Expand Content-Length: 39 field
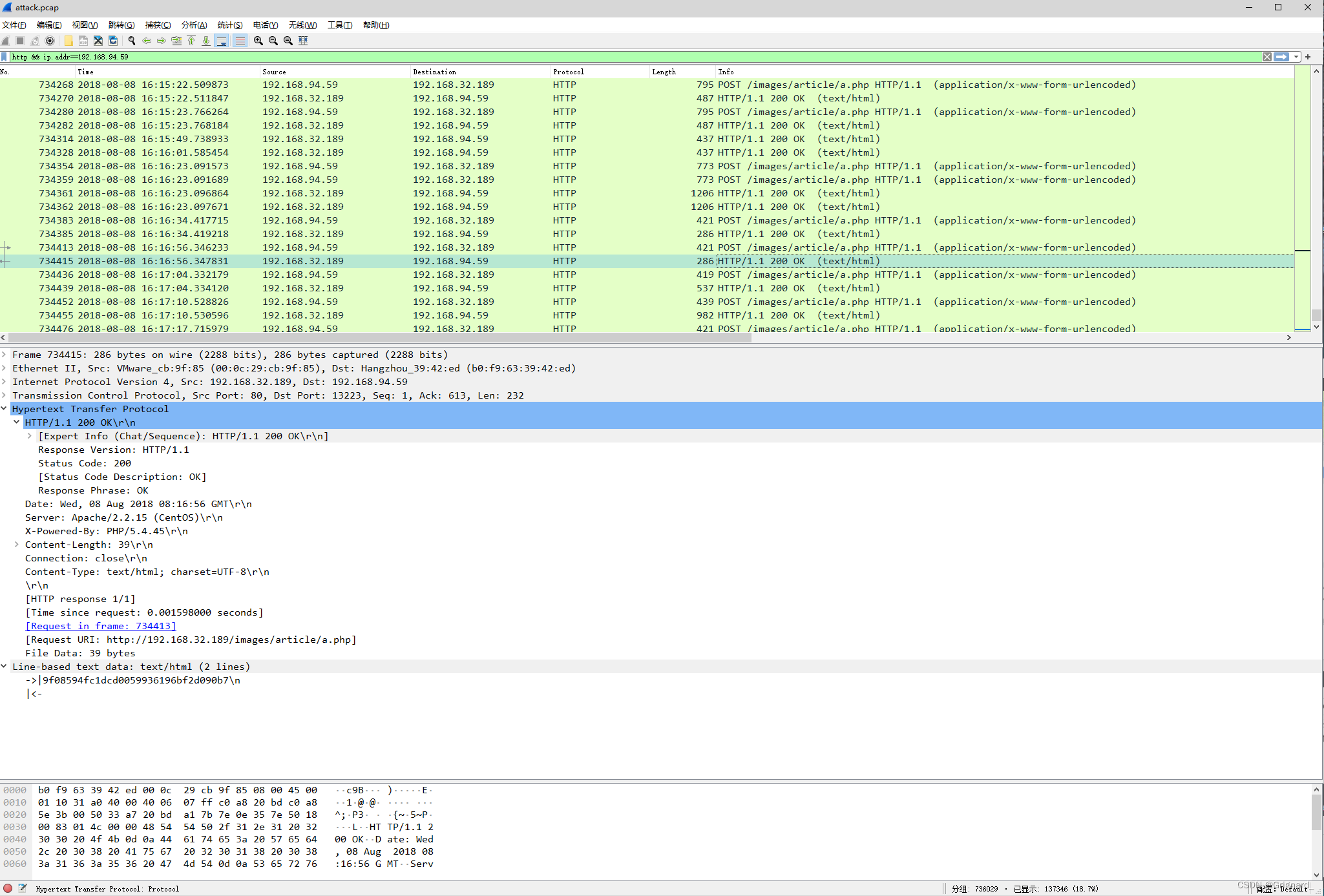The image size is (1324, 896). [17, 544]
